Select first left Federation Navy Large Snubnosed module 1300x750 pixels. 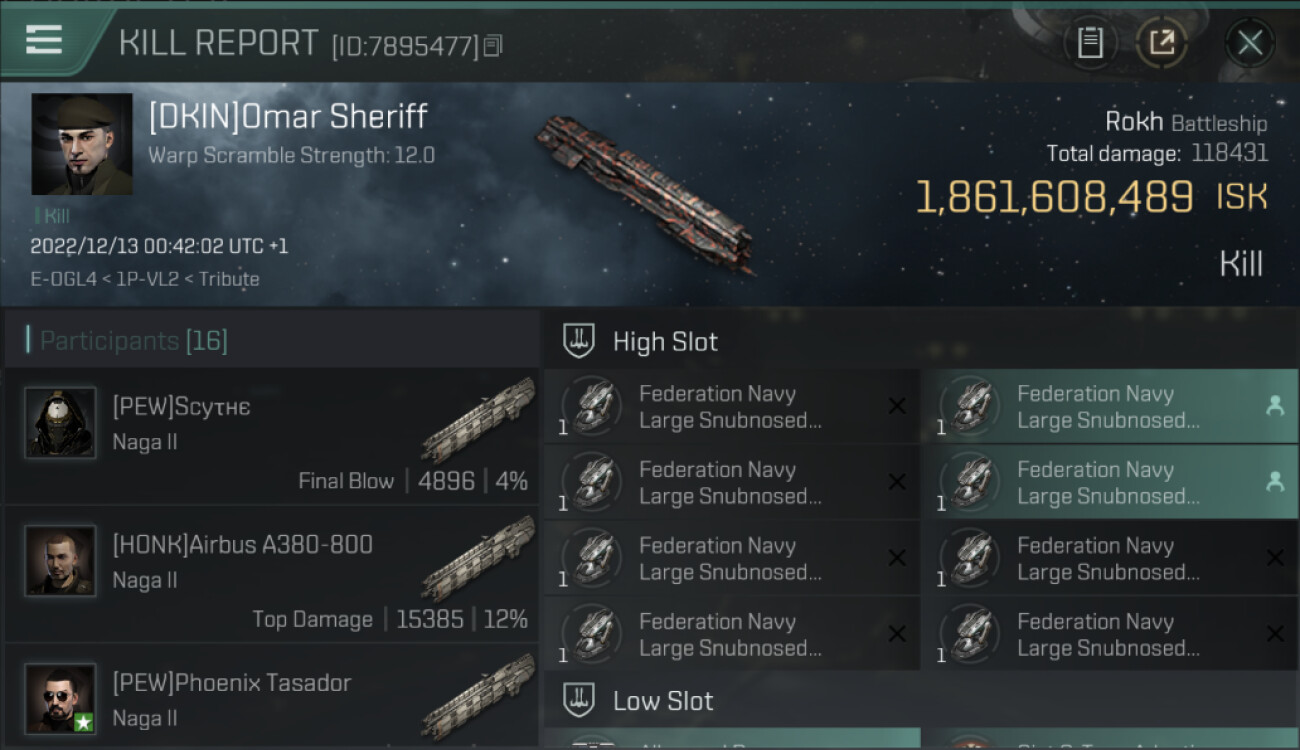pyautogui.click(x=732, y=407)
